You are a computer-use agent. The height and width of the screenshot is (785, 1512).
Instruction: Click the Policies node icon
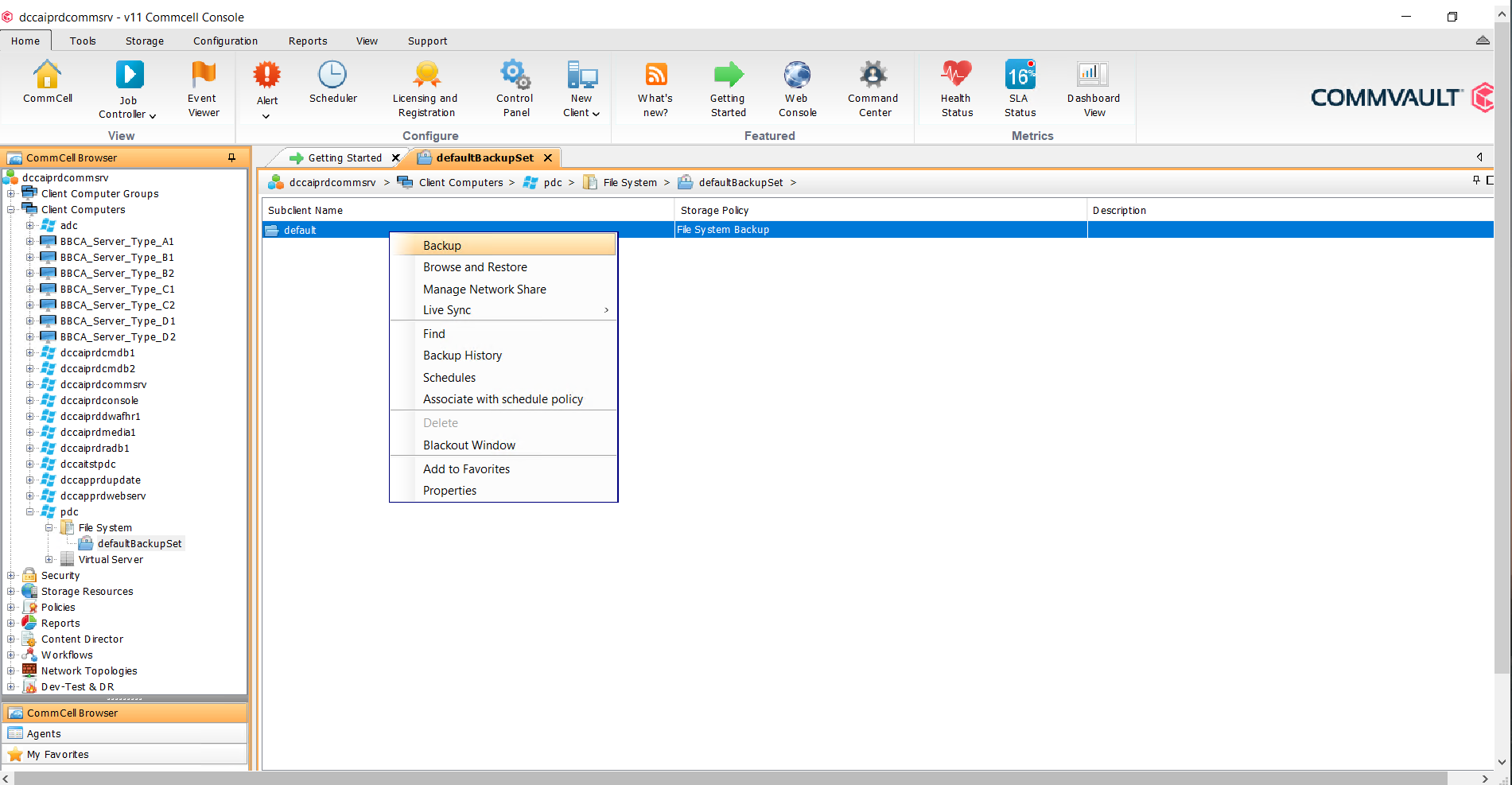[x=29, y=607]
